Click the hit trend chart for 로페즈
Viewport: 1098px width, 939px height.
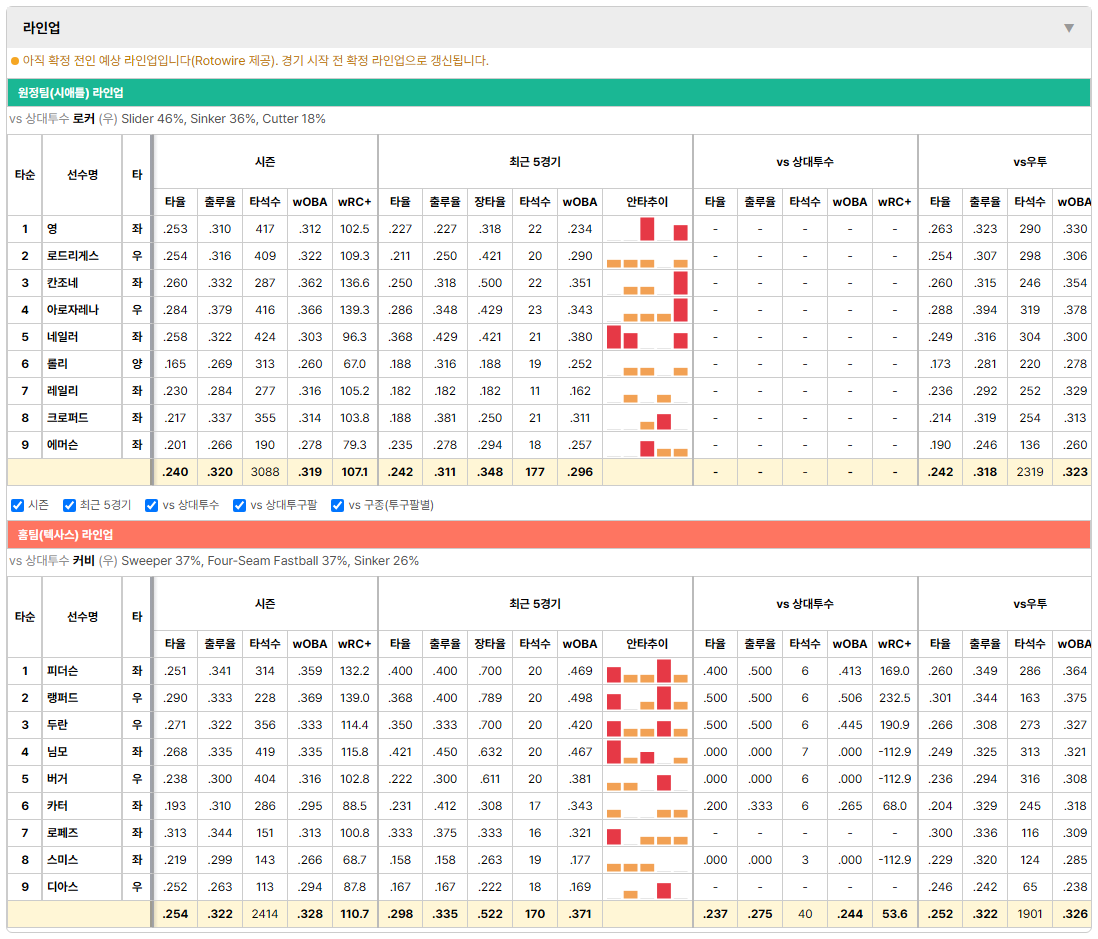(647, 833)
